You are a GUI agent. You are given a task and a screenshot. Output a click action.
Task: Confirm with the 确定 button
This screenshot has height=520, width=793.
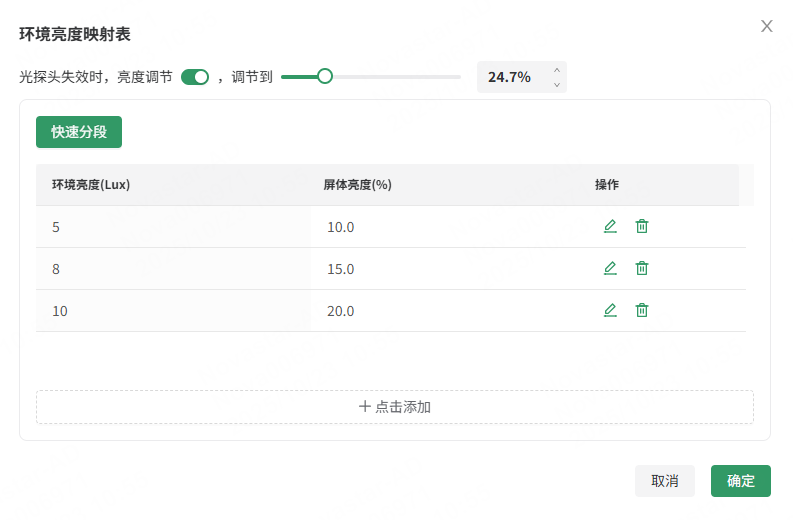[x=740, y=481]
